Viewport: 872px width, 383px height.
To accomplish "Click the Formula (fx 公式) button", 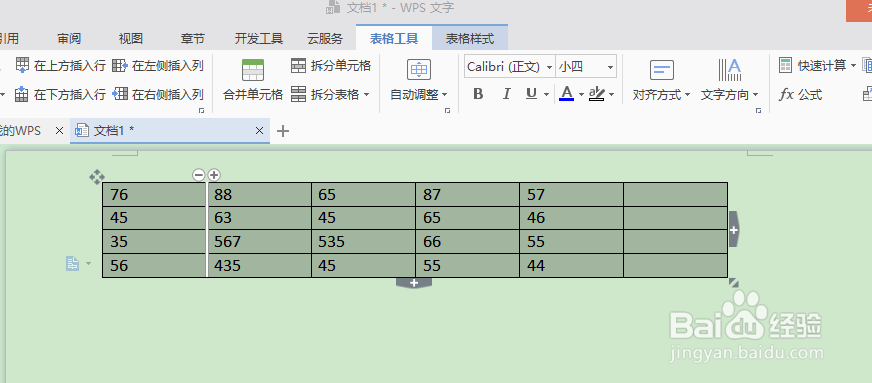I will pyautogui.click(x=800, y=94).
